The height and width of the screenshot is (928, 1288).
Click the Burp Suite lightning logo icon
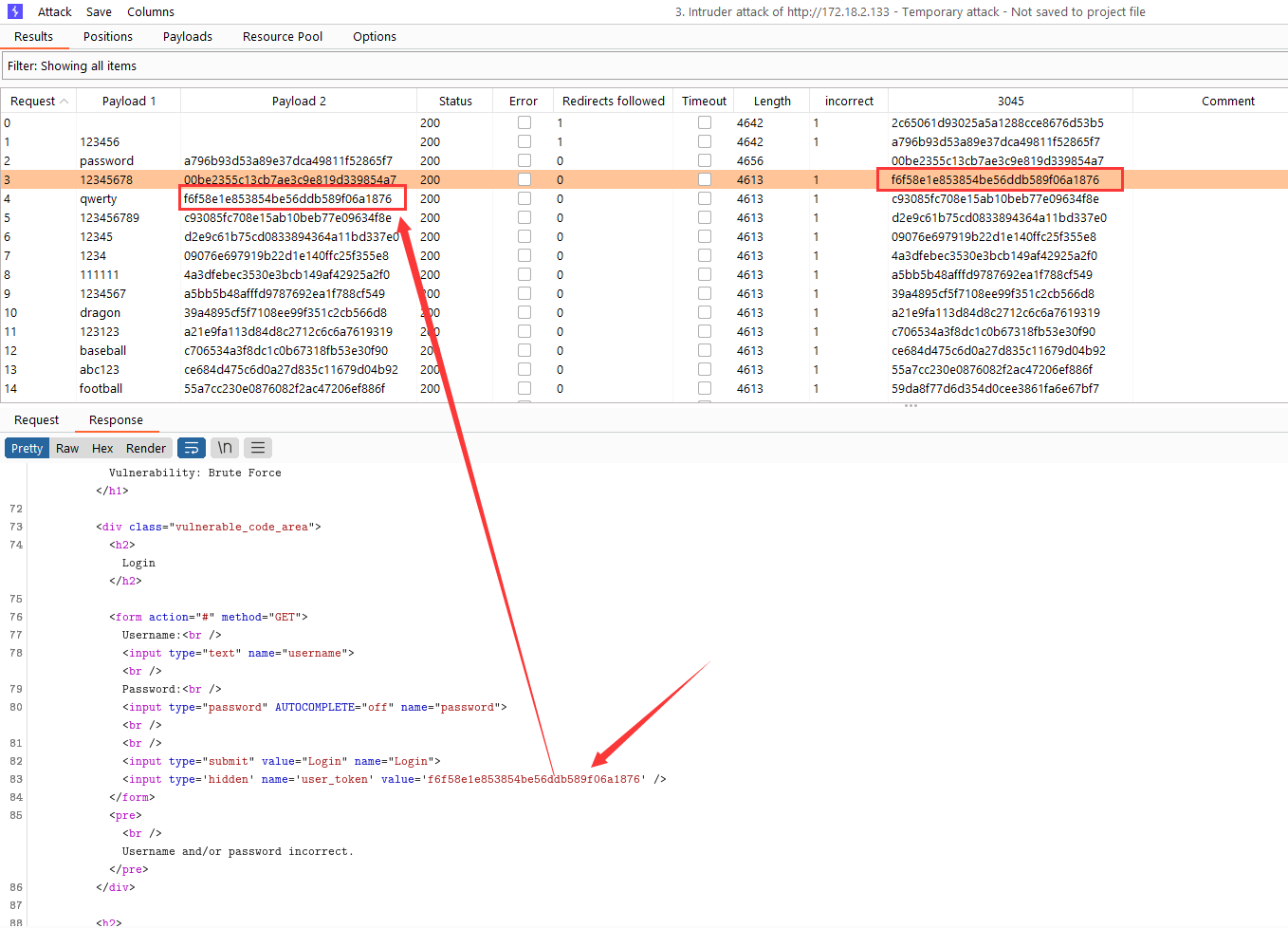(15, 11)
